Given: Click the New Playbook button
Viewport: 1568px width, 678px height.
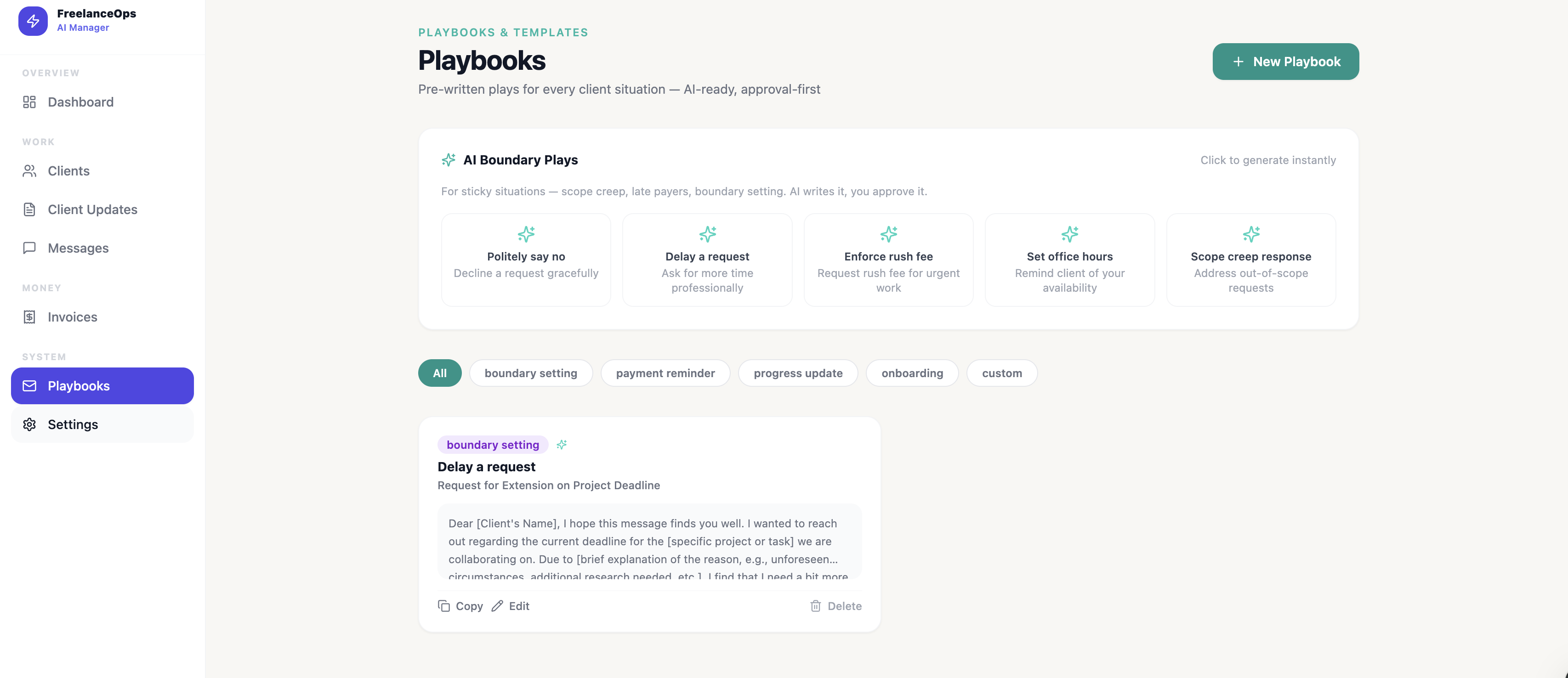Looking at the screenshot, I should [x=1285, y=62].
